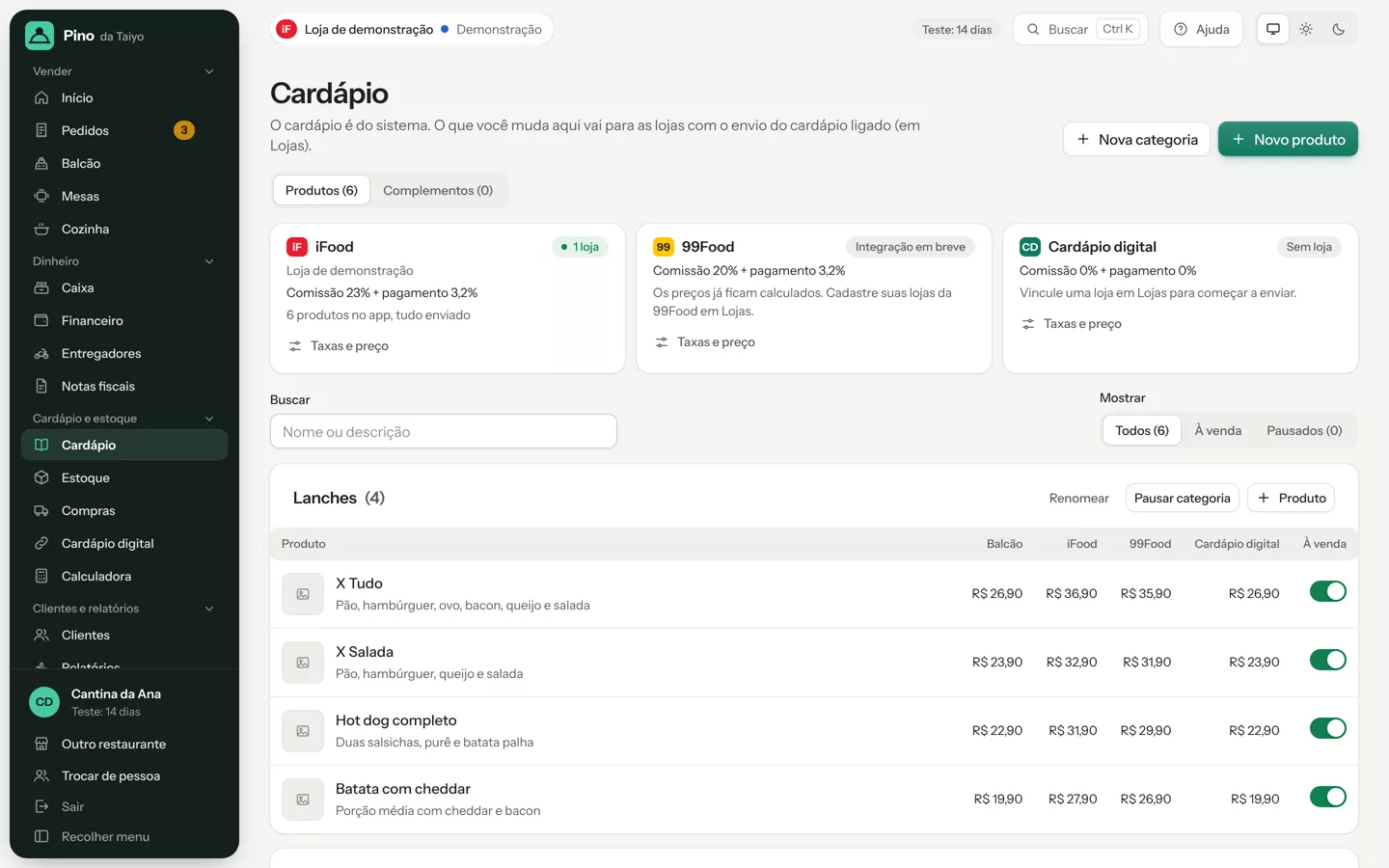
Task: Collapse the Cardápio e estoque section
Action: pos(123,419)
